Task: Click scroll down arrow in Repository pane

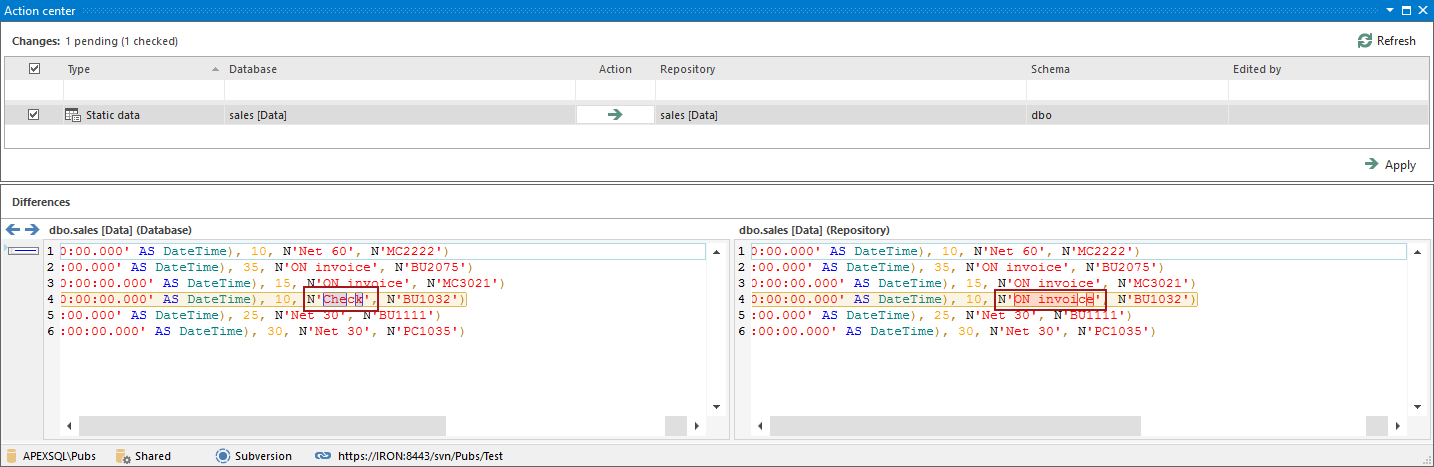Action: [x=1416, y=406]
